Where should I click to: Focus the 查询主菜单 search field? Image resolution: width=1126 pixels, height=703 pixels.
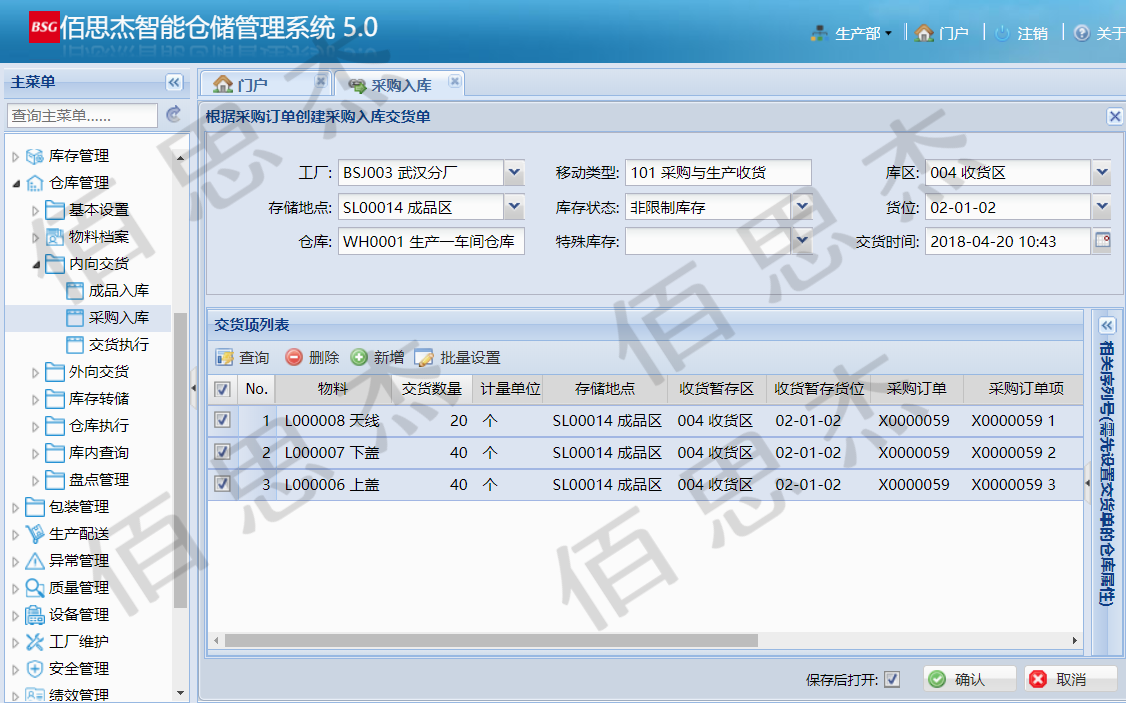[x=82, y=115]
